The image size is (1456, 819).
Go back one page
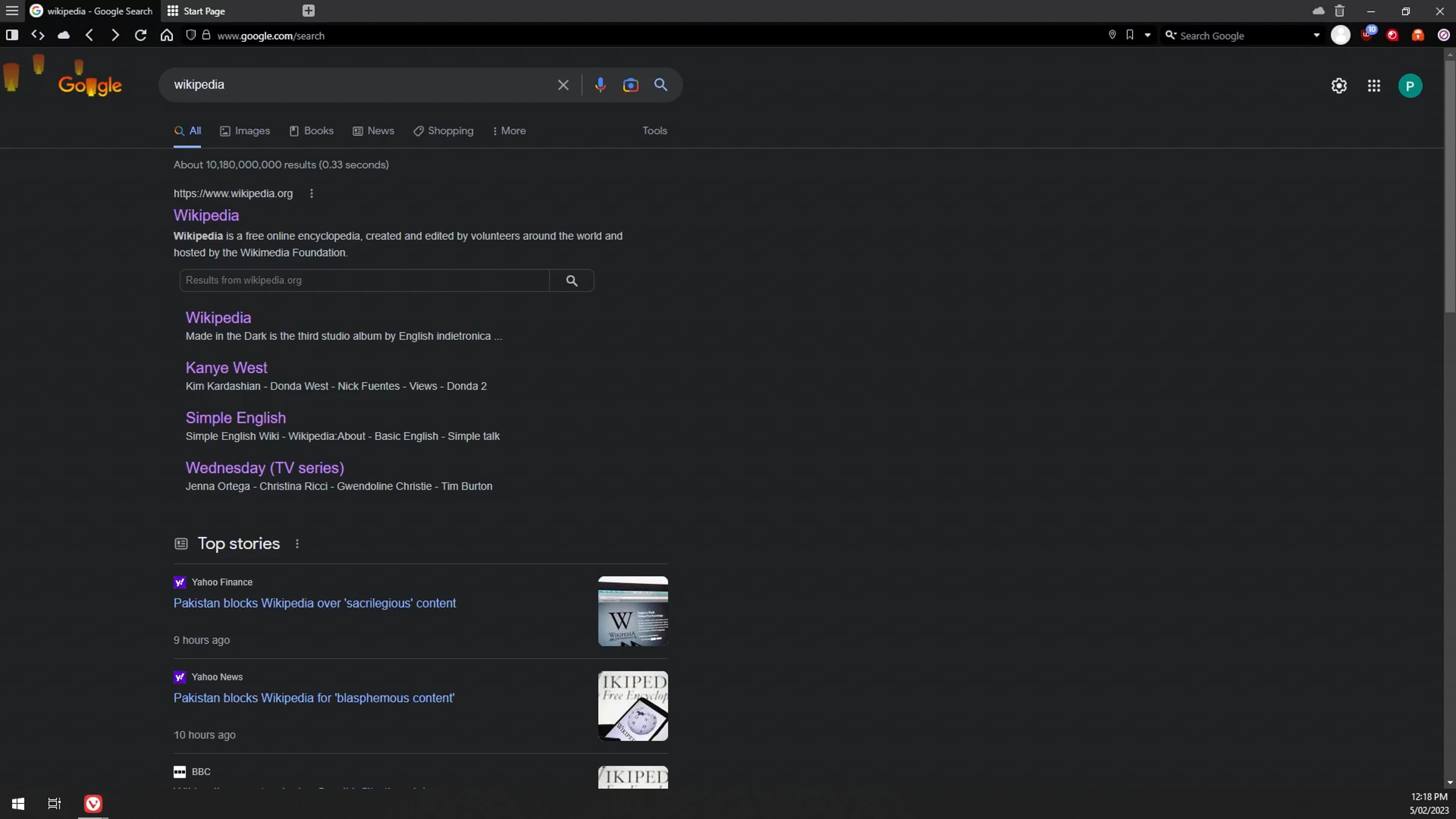coord(89,35)
